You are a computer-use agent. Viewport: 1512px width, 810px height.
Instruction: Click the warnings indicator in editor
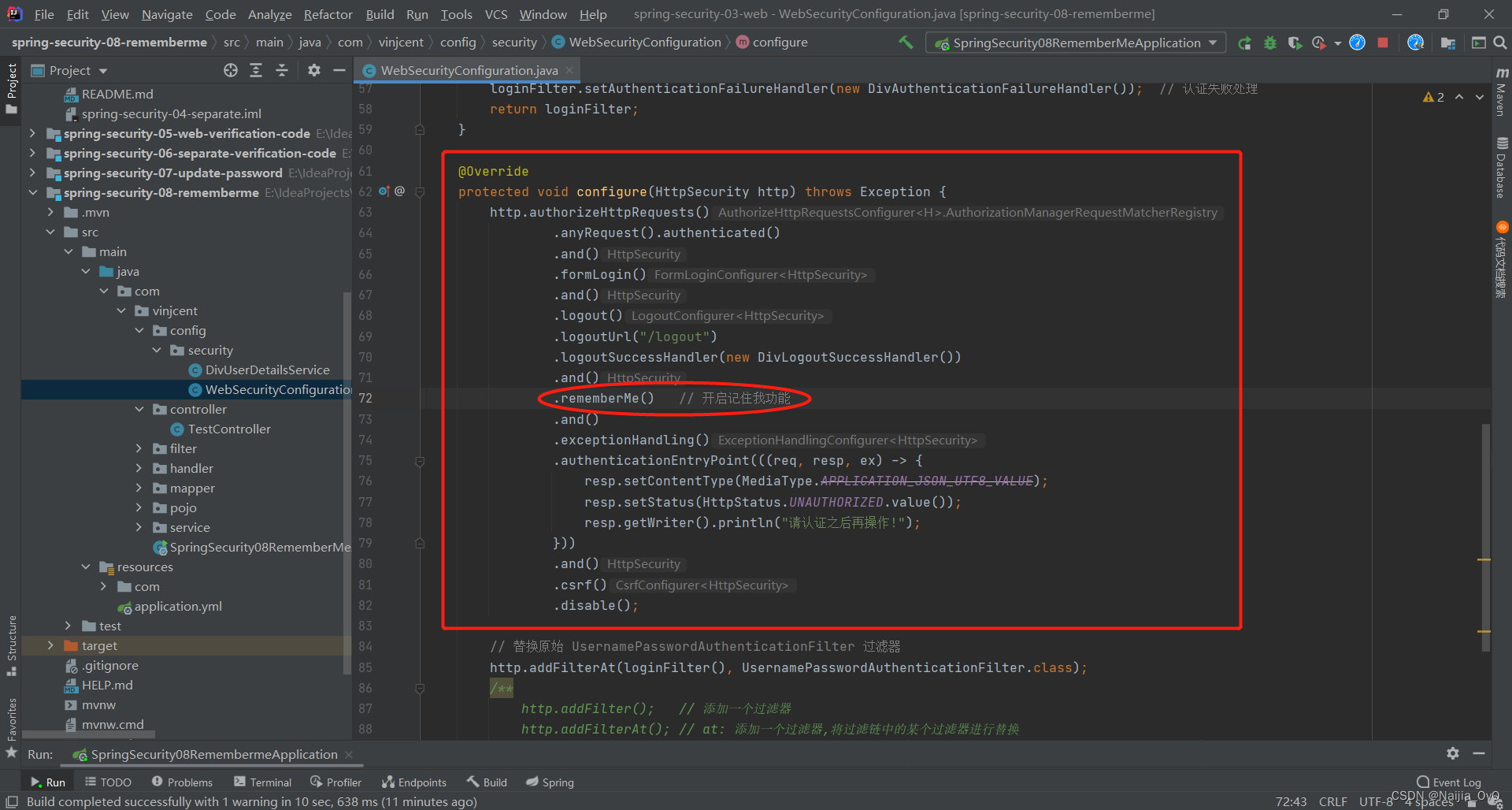1434,97
